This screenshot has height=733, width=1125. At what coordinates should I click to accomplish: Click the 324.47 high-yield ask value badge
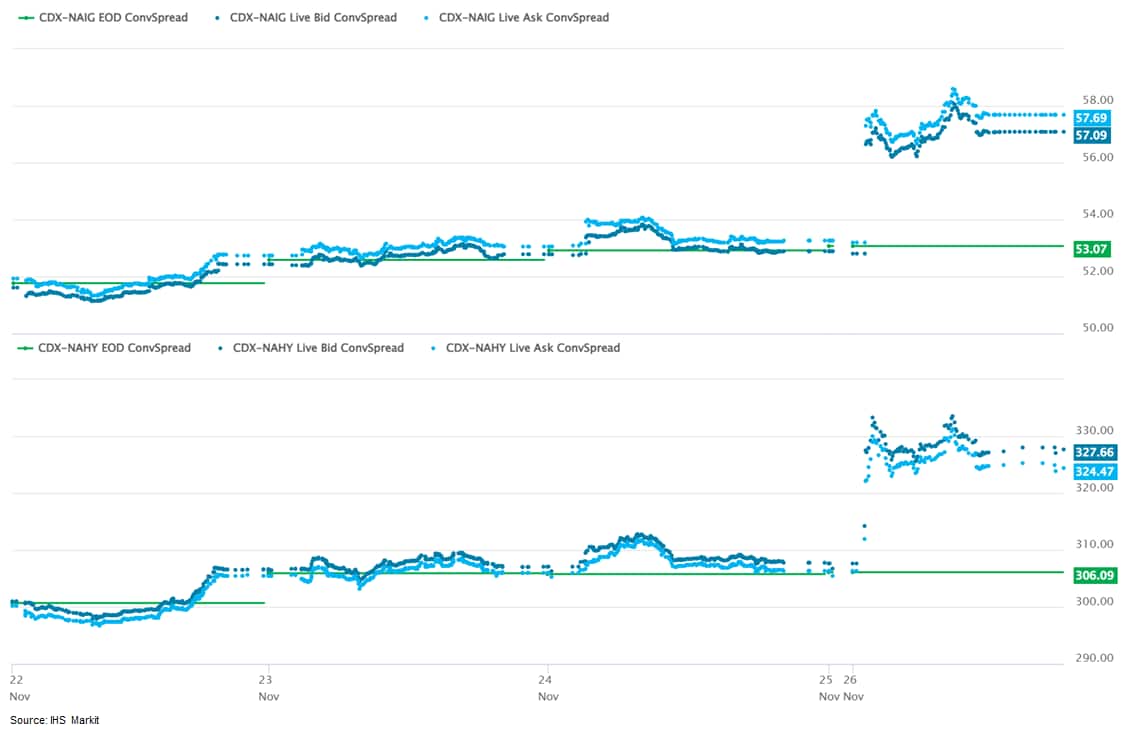[x=1093, y=471]
